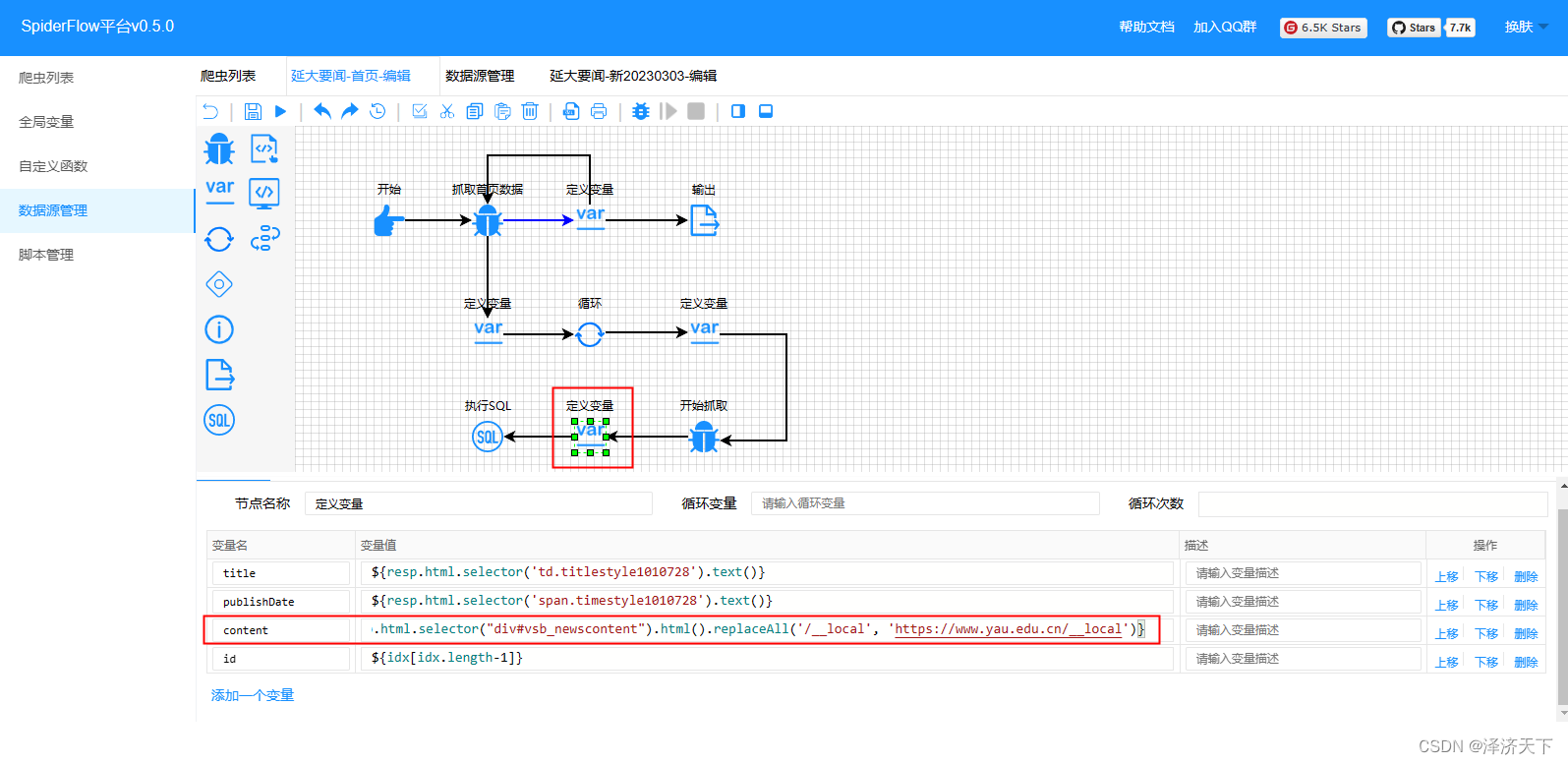Open the XML source view icon
The height and width of the screenshot is (764, 1568).
pos(571,111)
